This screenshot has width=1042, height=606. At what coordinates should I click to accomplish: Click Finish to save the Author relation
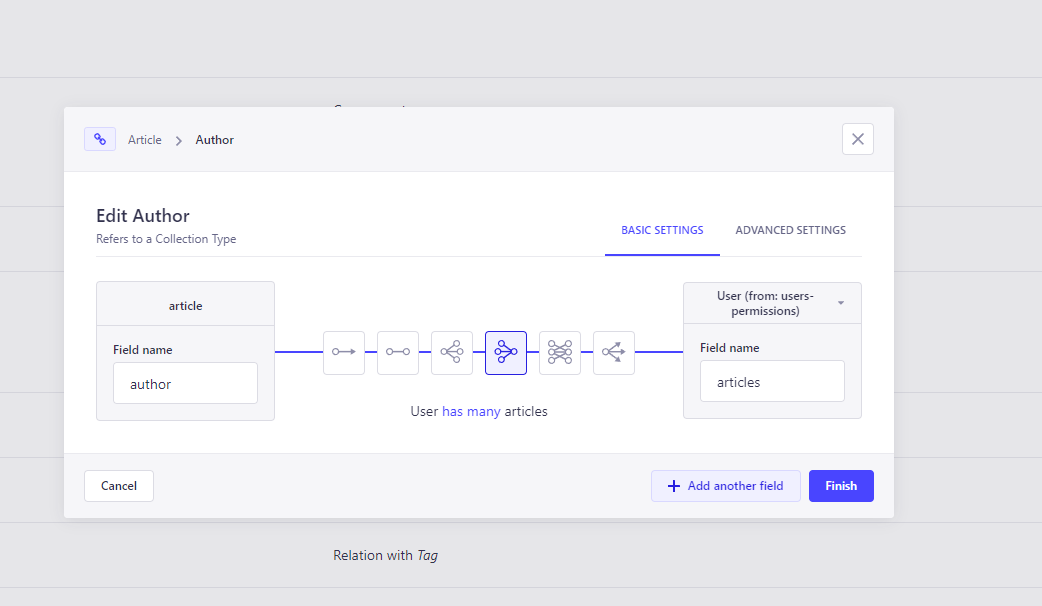(x=841, y=486)
